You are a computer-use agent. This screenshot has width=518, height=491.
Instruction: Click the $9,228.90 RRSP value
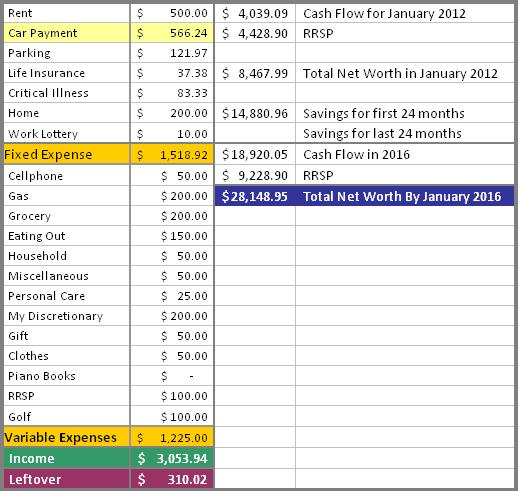[255, 175]
